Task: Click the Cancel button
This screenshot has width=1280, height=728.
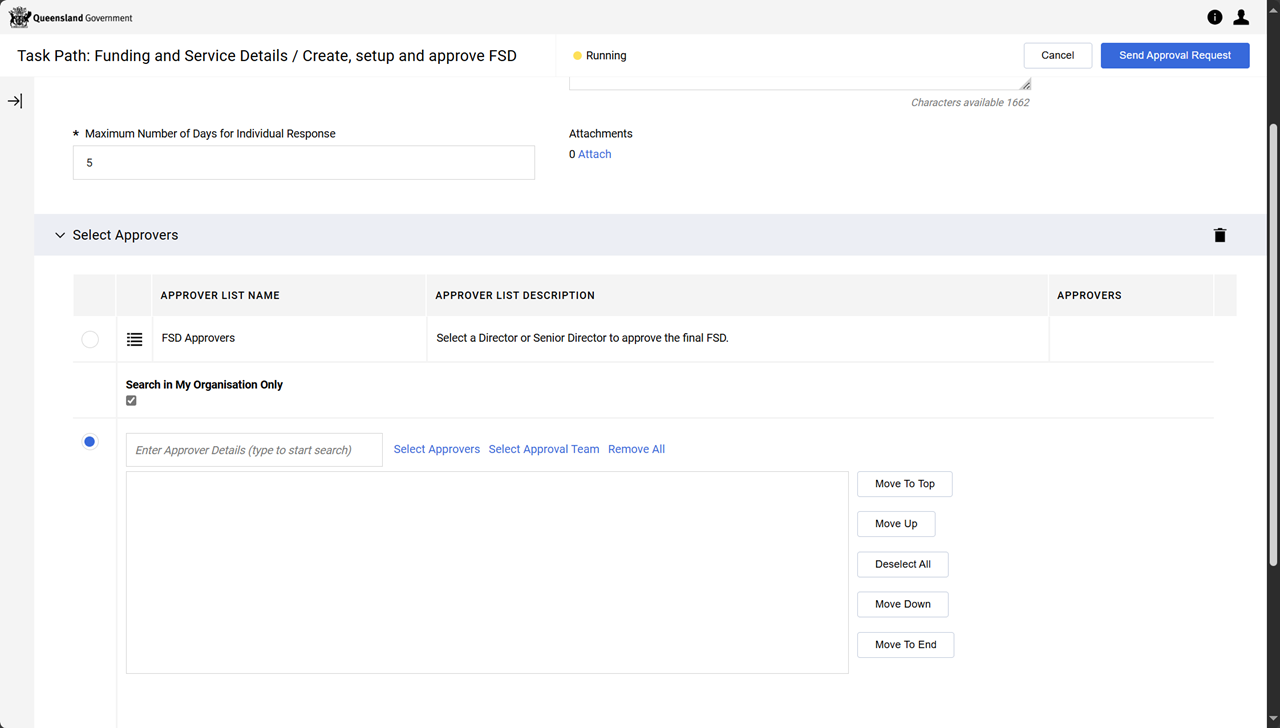Action: click(x=1057, y=55)
